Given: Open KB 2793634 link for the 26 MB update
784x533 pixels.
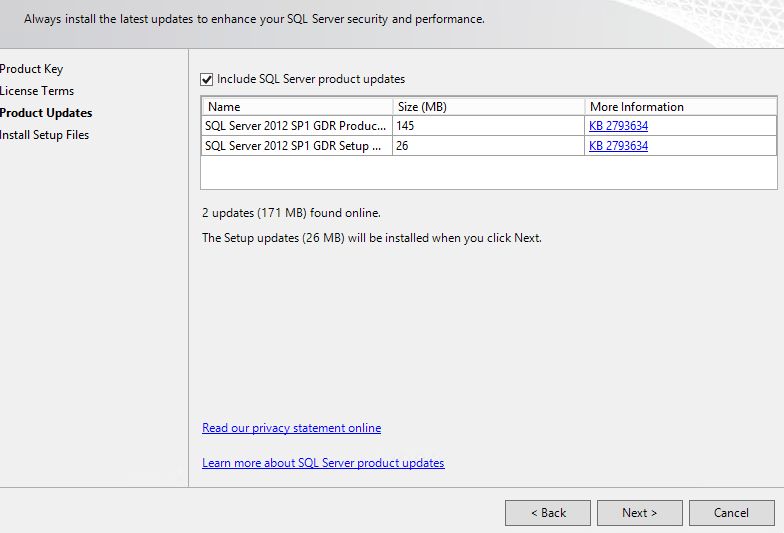Looking at the screenshot, I should [618, 146].
